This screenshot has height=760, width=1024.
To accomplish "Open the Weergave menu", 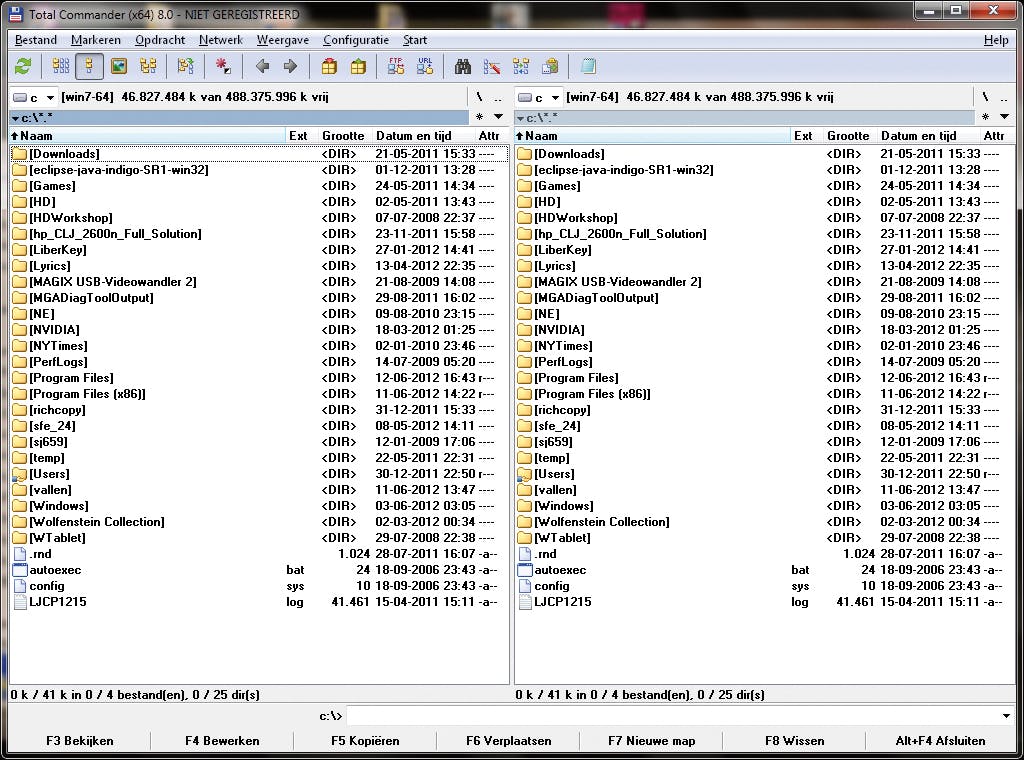I will point(283,40).
